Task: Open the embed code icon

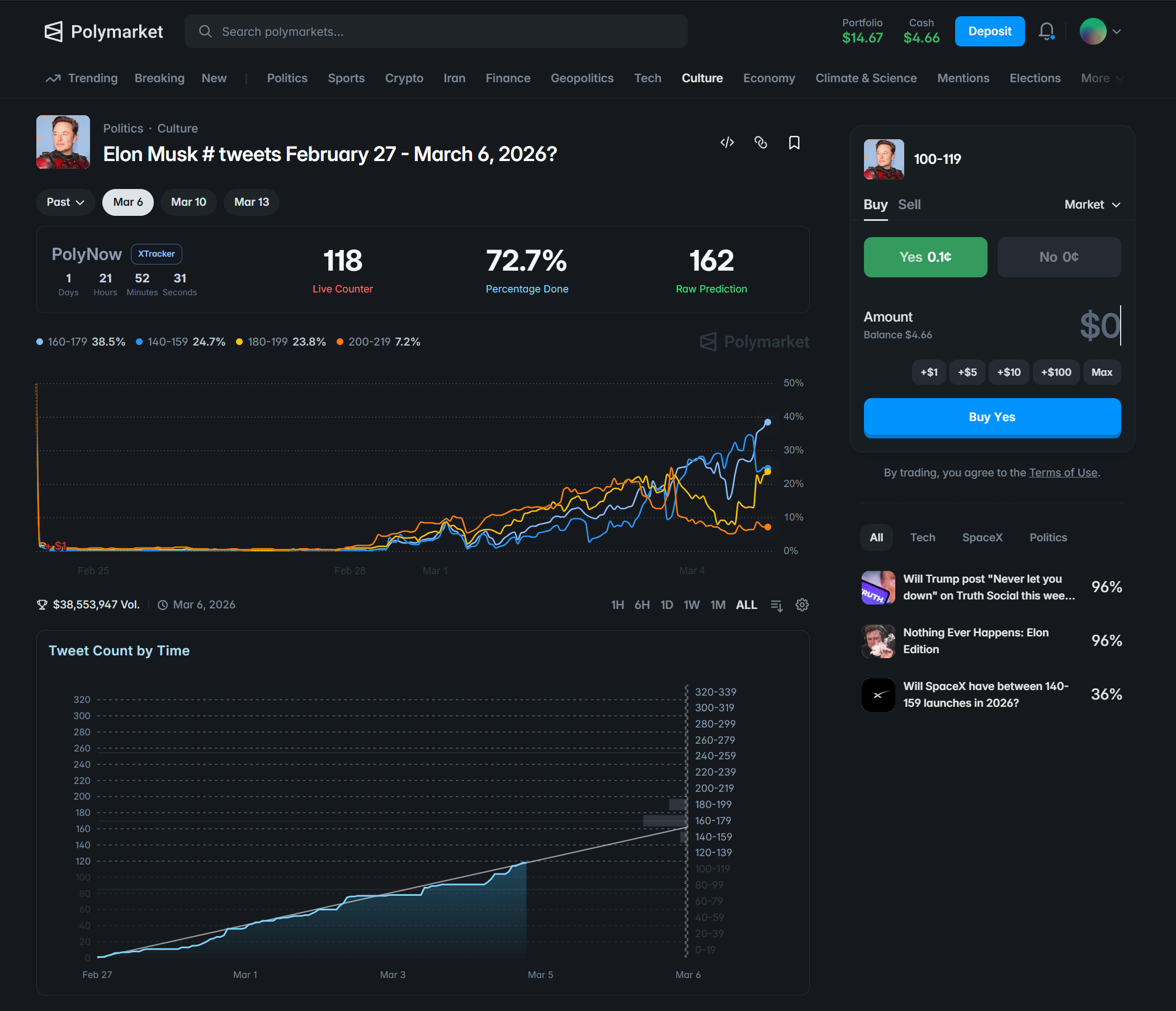Action: tap(727, 143)
